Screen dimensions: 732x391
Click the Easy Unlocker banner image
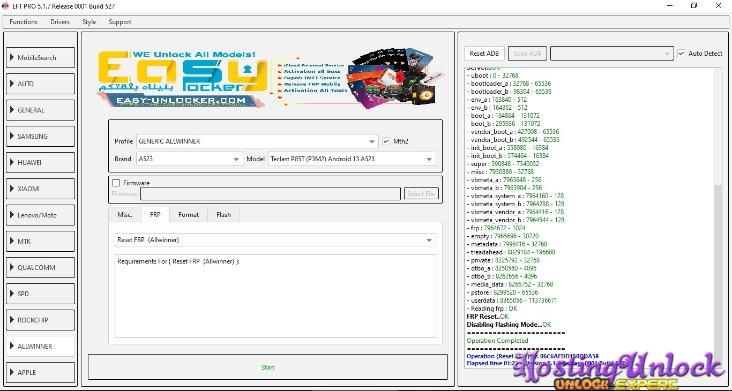[267, 77]
